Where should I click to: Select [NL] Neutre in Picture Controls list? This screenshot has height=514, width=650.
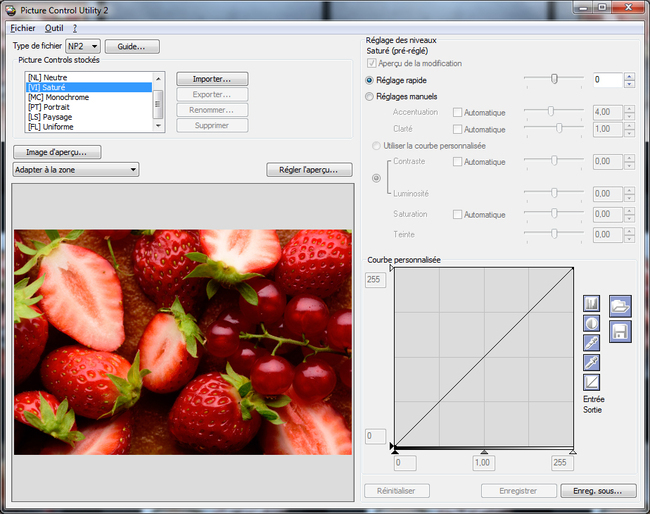point(89,78)
